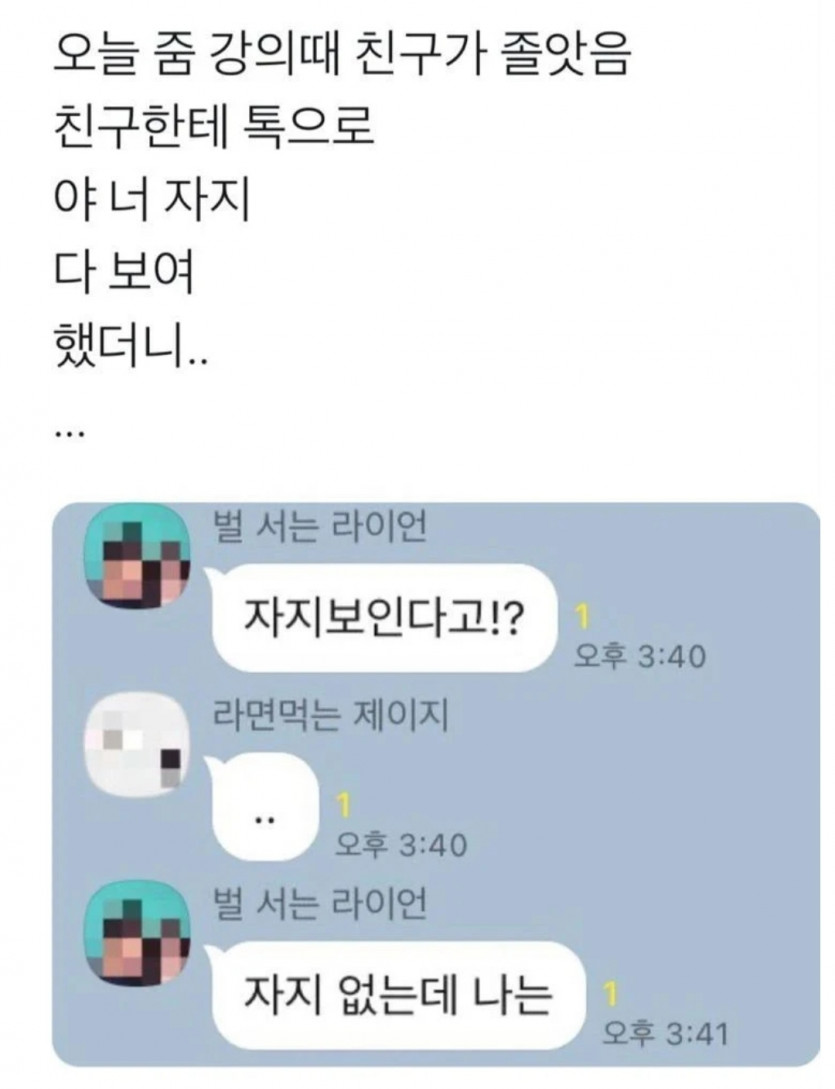Click the post line 오늘 줌 강의때 친구가 졸았음
Viewport: 835px width, 1089px height.
[342, 55]
